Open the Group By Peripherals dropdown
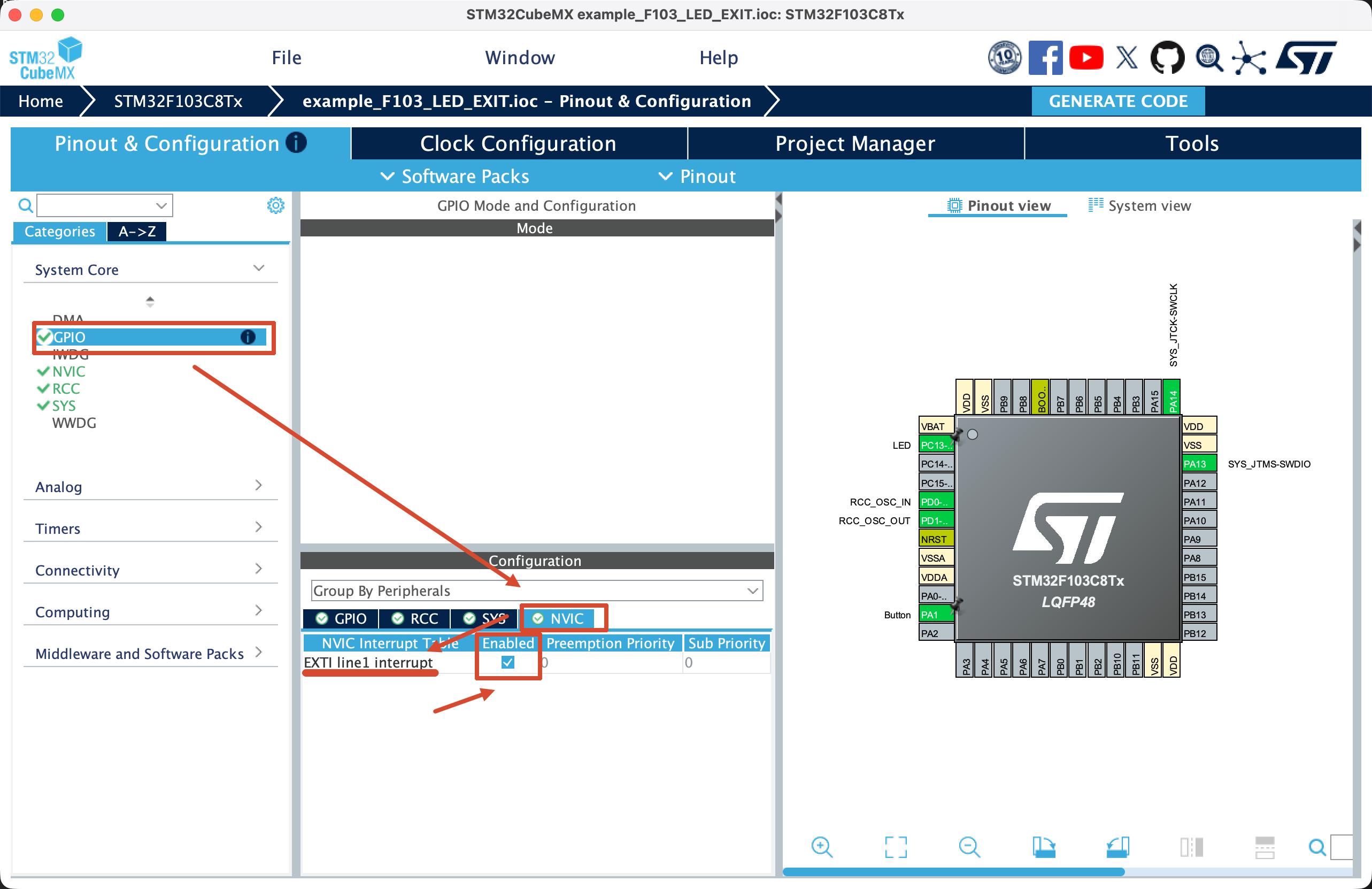This screenshot has width=1372, height=889. point(537,591)
